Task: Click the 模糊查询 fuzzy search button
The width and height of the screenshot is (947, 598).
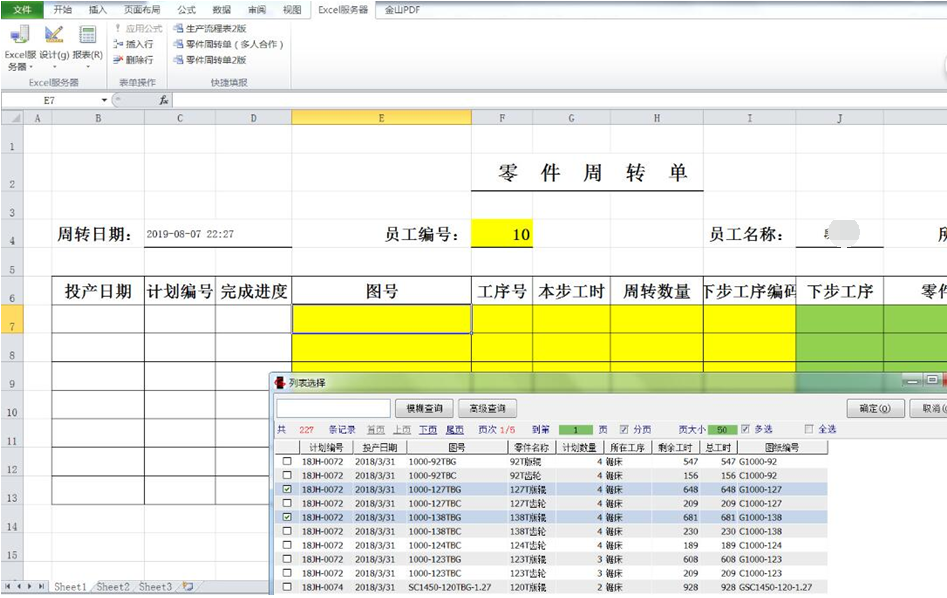Action: point(424,408)
